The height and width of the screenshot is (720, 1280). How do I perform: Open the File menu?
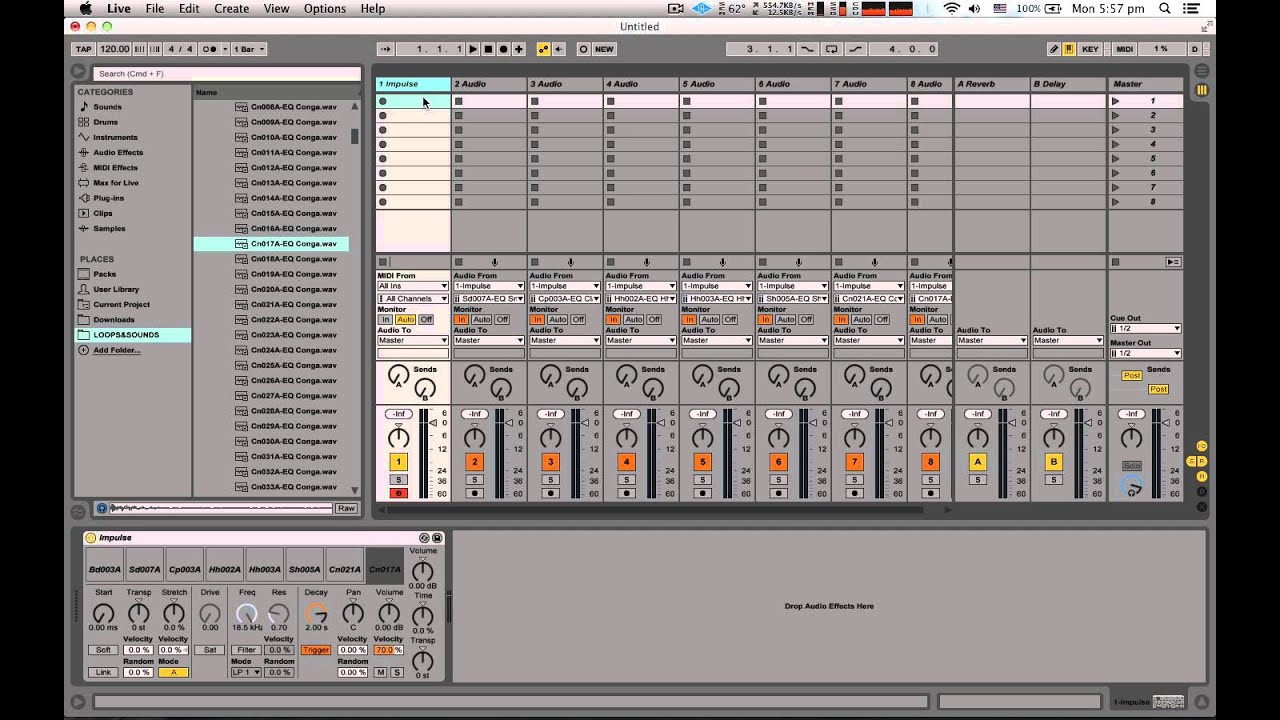155,9
